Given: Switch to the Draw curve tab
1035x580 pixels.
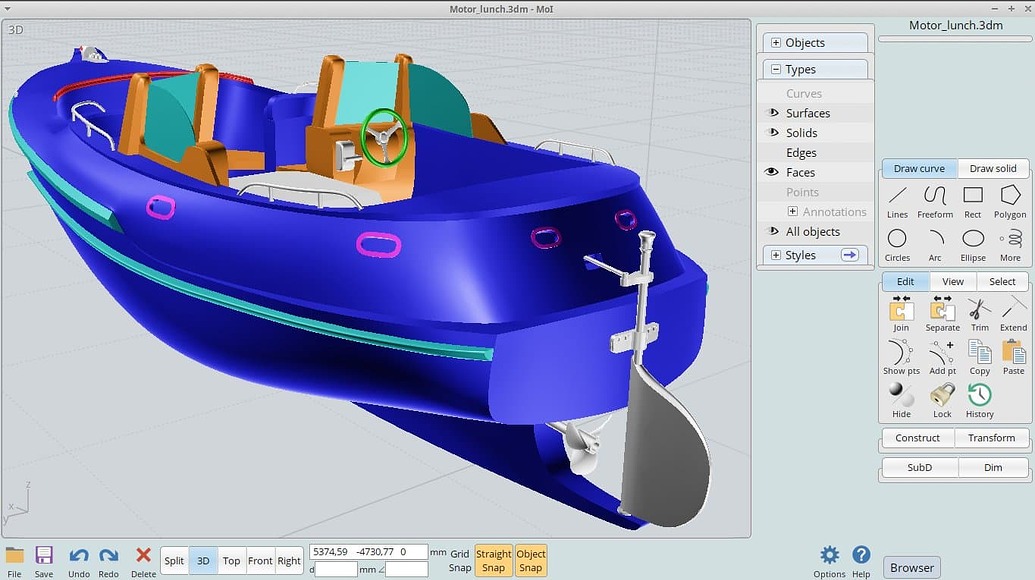Looking at the screenshot, I should pyautogui.click(x=919, y=168).
